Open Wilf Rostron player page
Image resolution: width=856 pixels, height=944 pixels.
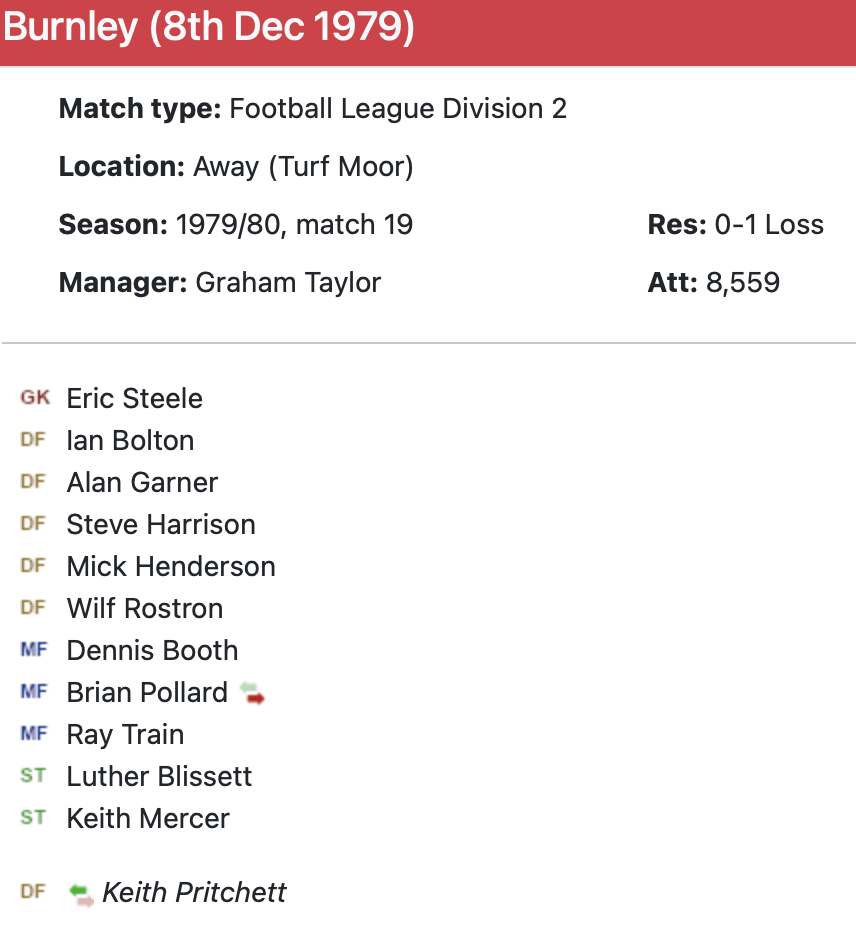[x=144, y=608]
